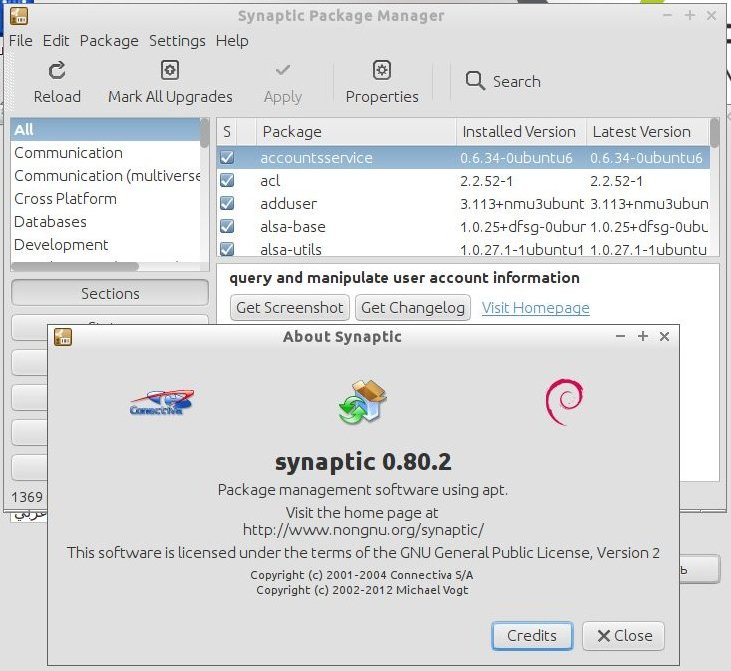The width and height of the screenshot is (731, 671).
Task: Sort by Package column header
Action: coord(356,131)
